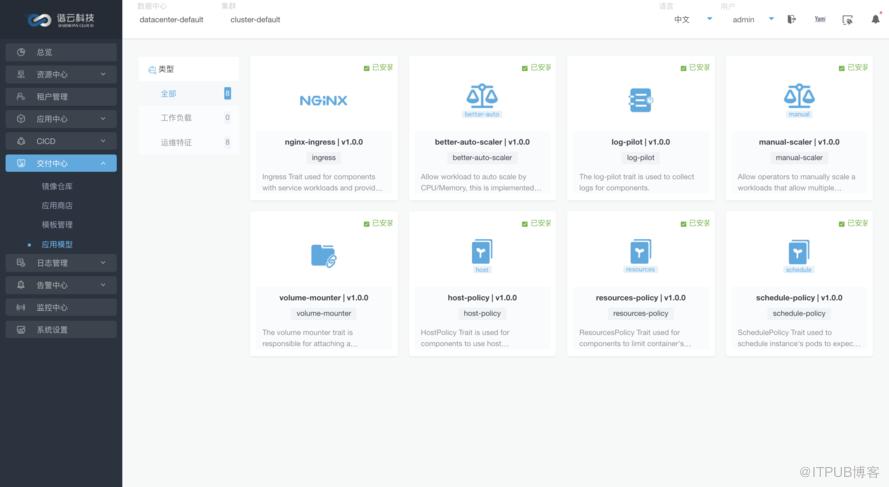This screenshot has width=889, height=487.
Task: Open the admin user dropdown
Action: [x=753, y=19]
